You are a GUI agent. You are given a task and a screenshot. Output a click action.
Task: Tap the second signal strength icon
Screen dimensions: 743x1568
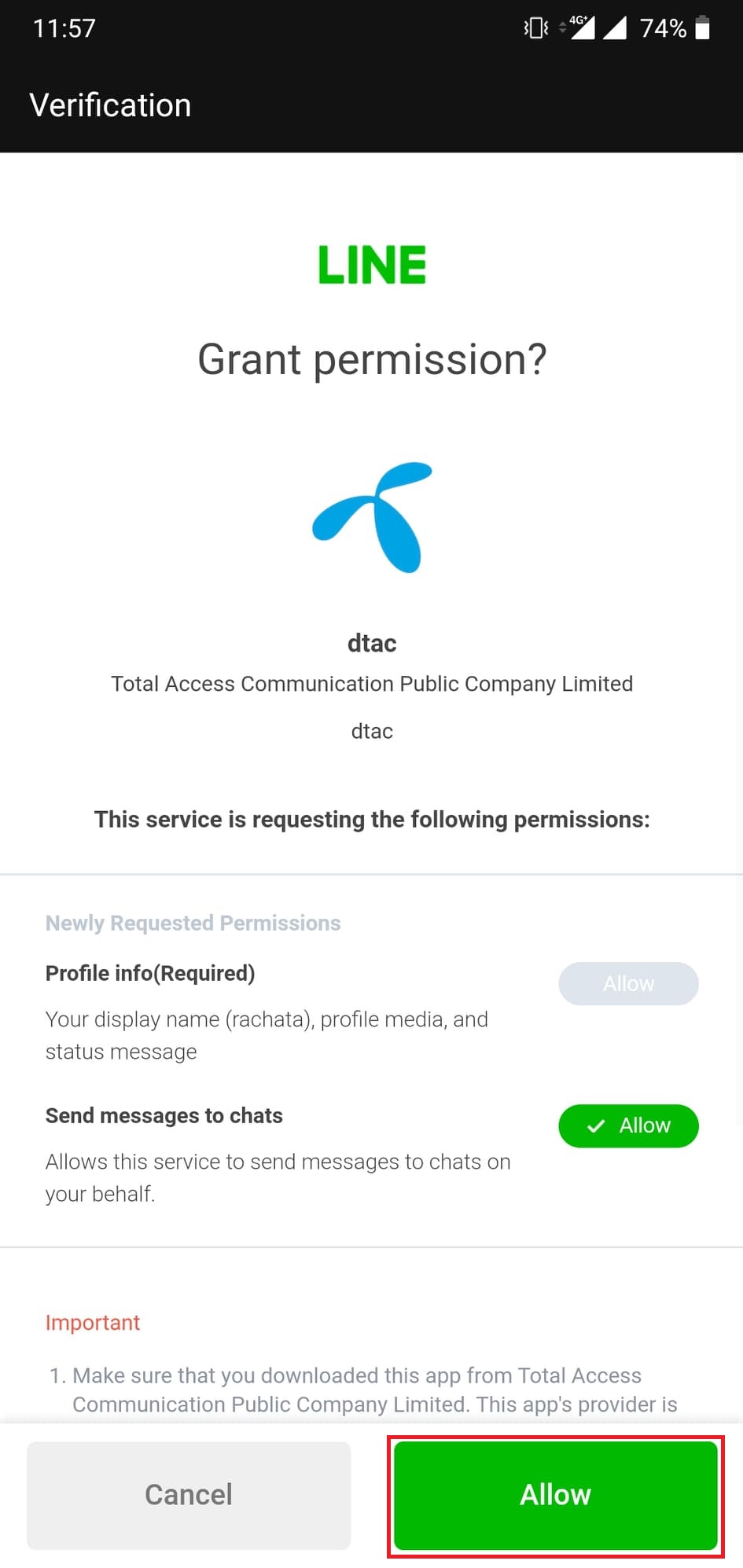point(614,28)
